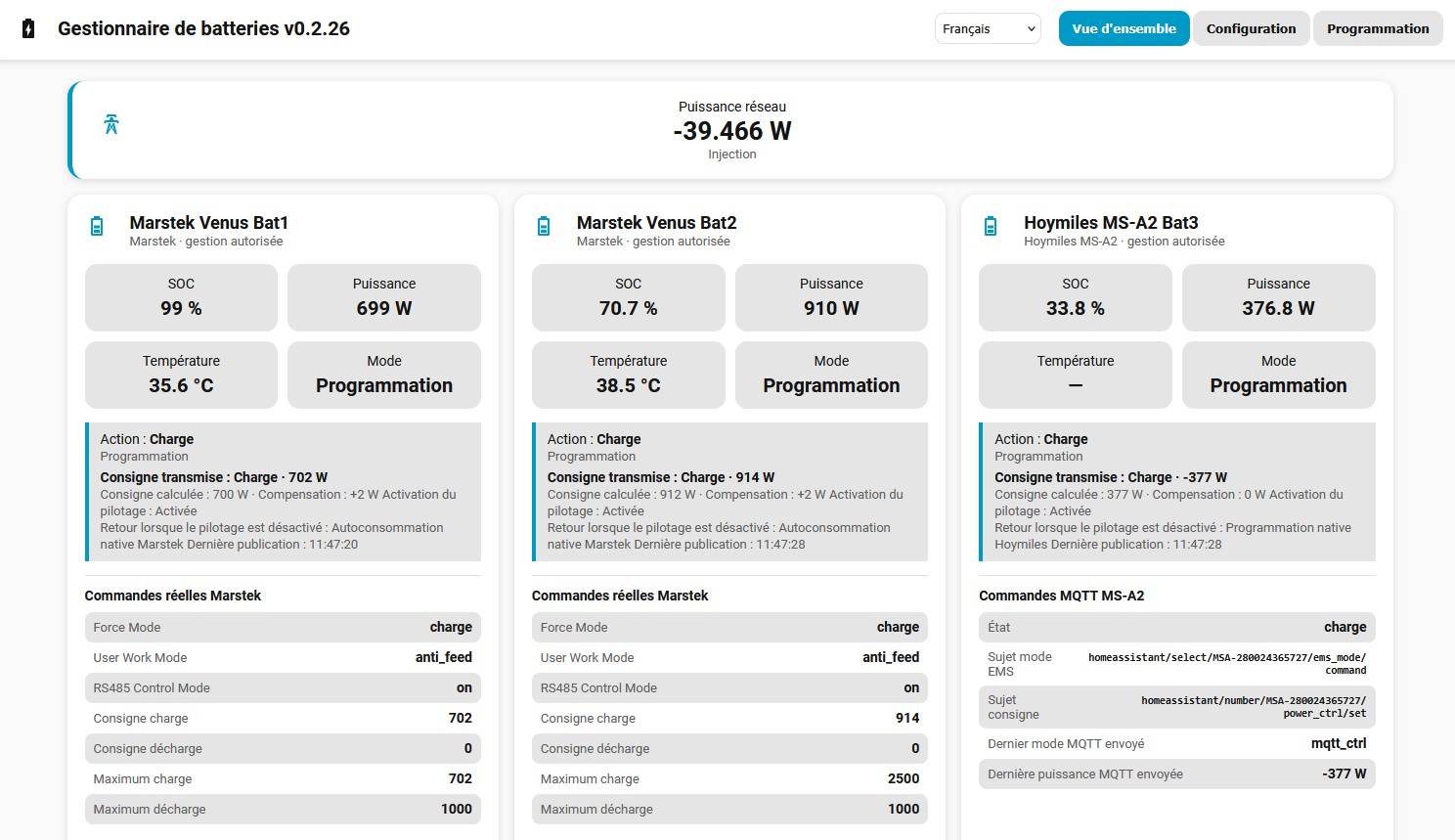Click the Gestionnaire de batteries v0.2.26 title
Screen dimensions: 1455x840
click(x=203, y=28)
